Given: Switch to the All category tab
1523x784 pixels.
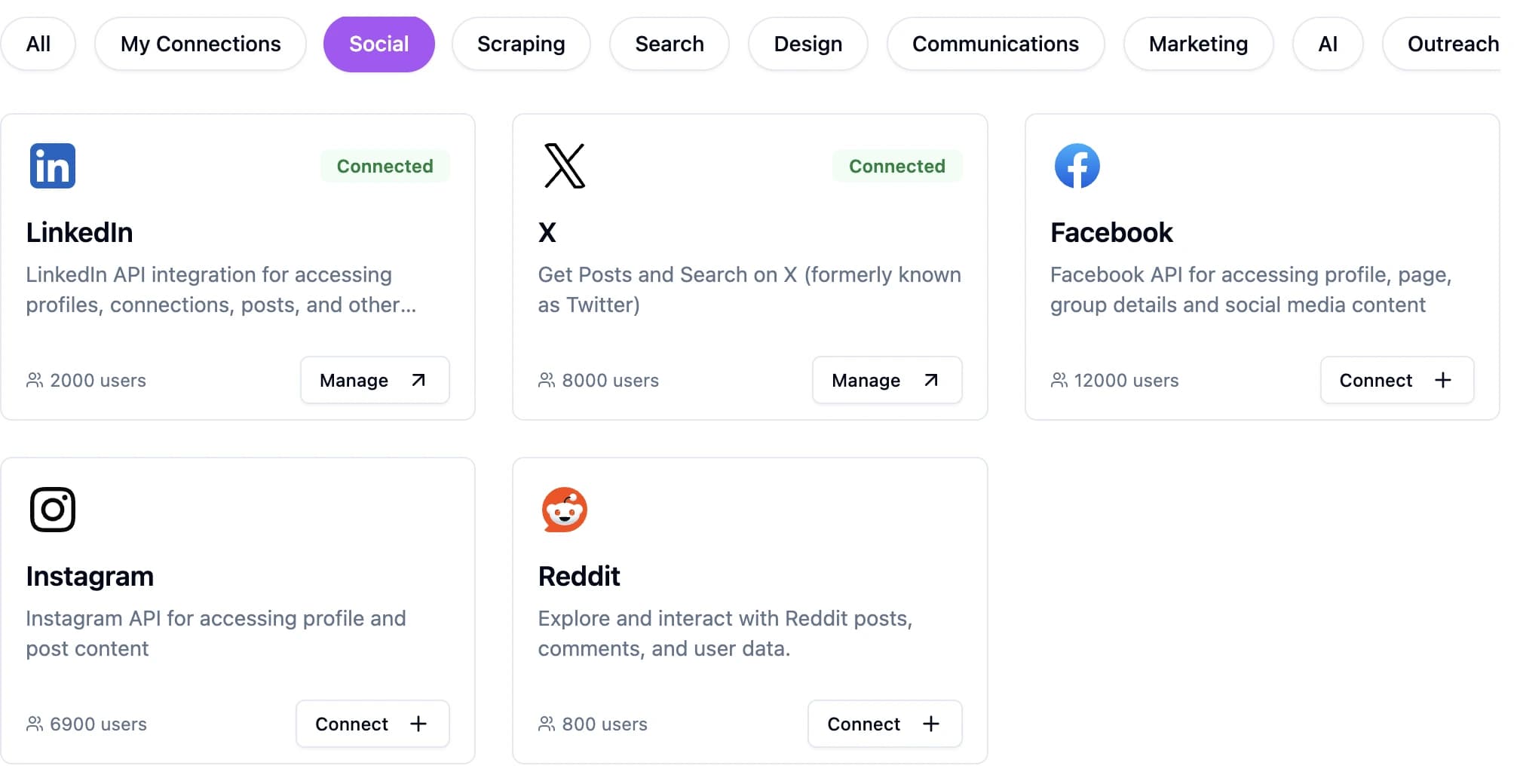Looking at the screenshot, I should coord(38,44).
